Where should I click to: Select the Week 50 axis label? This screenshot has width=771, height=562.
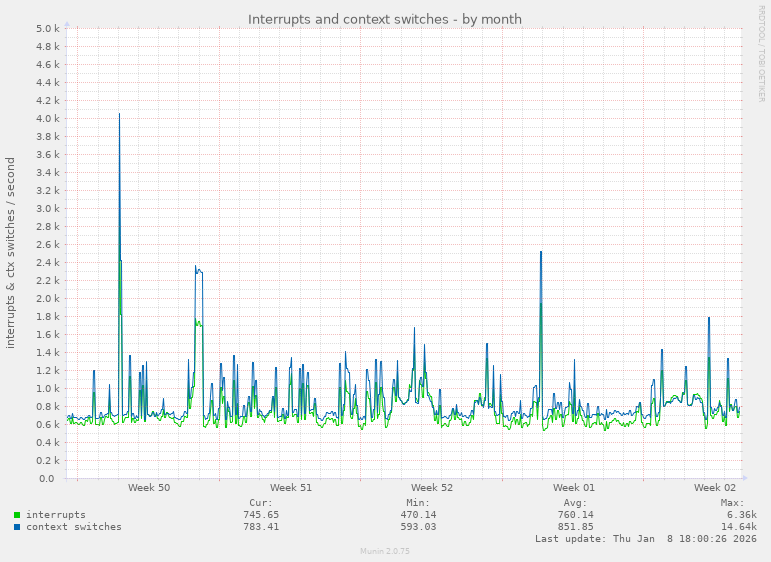click(149, 488)
